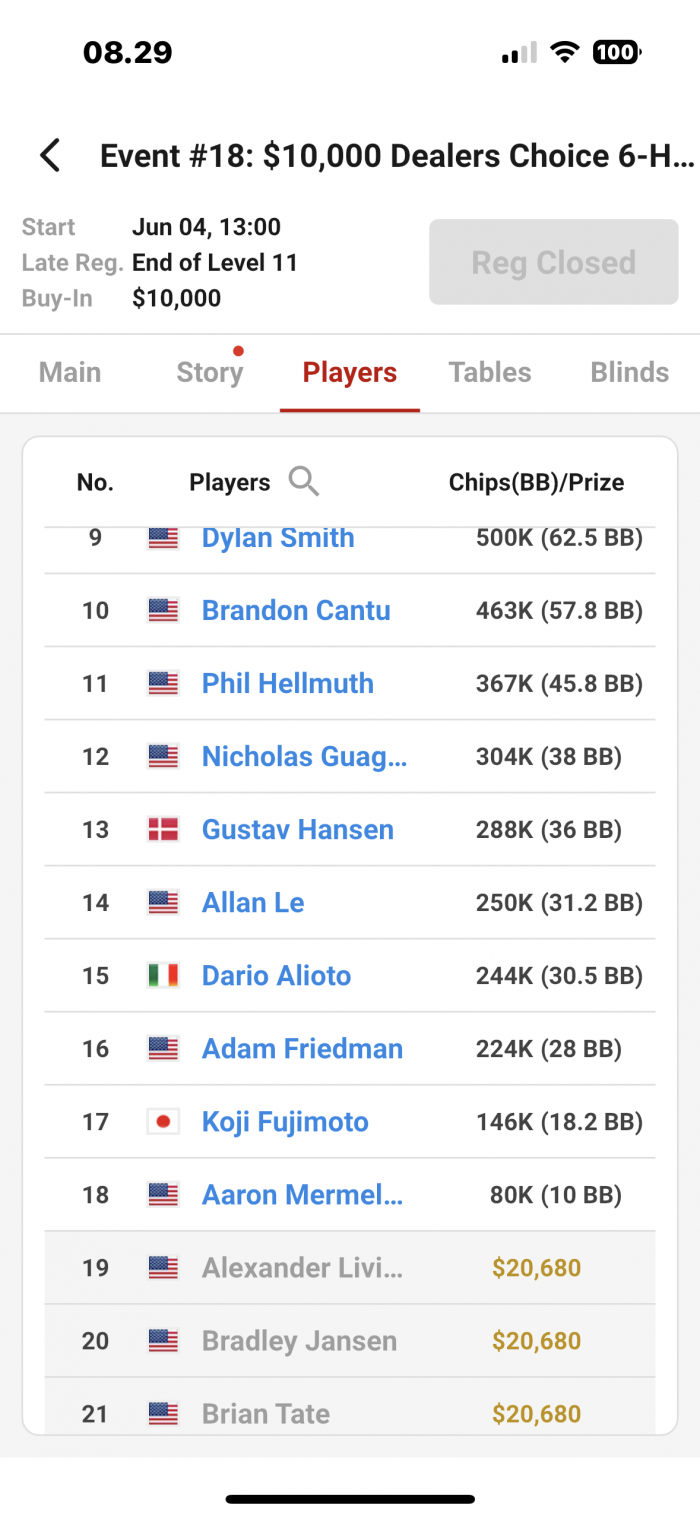
Task: Tap the Wi-Fi icon in status bar
Action: pyautogui.click(x=566, y=52)
